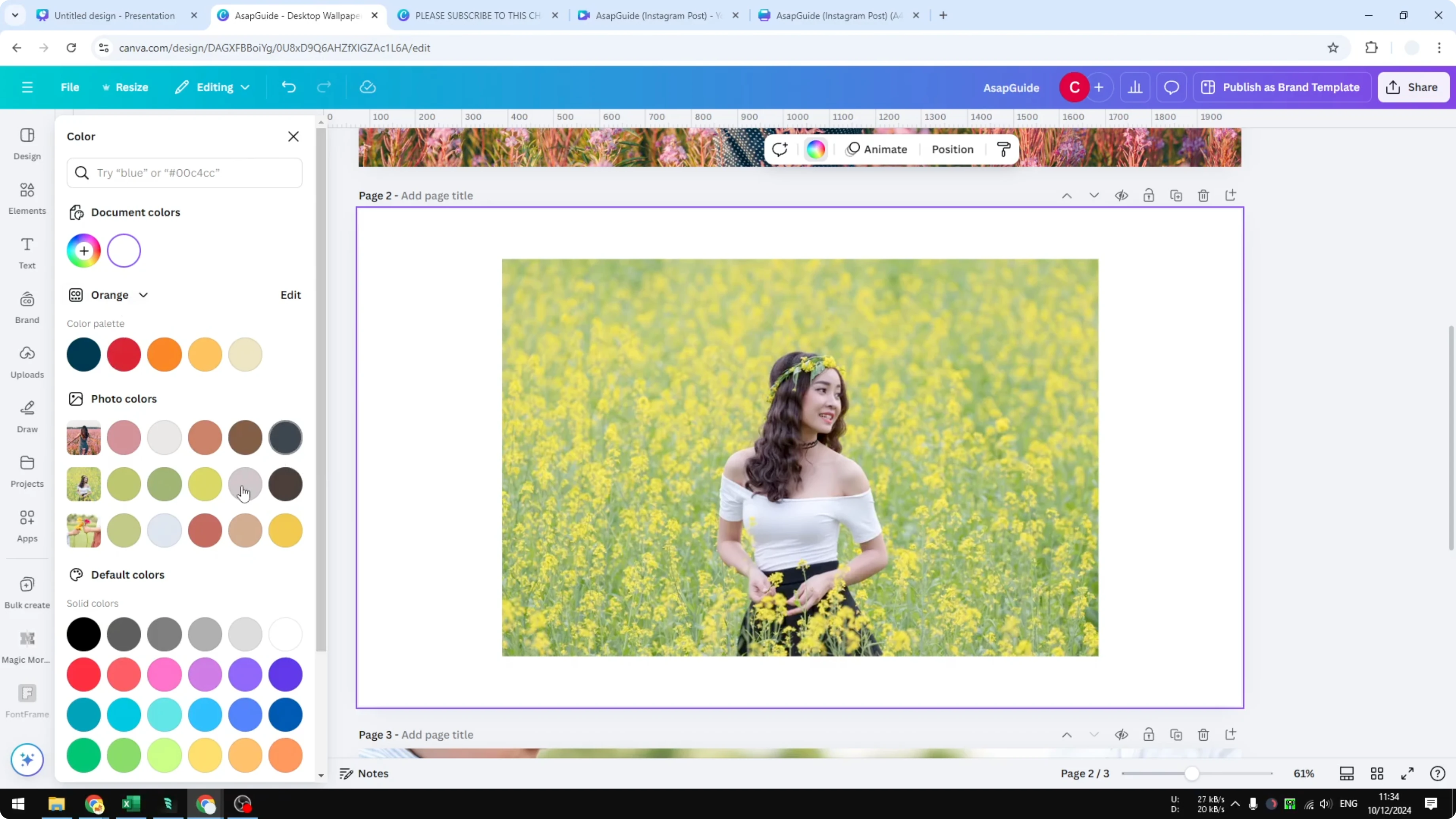Click Edit next to the Orange palette

click(290, 294)
